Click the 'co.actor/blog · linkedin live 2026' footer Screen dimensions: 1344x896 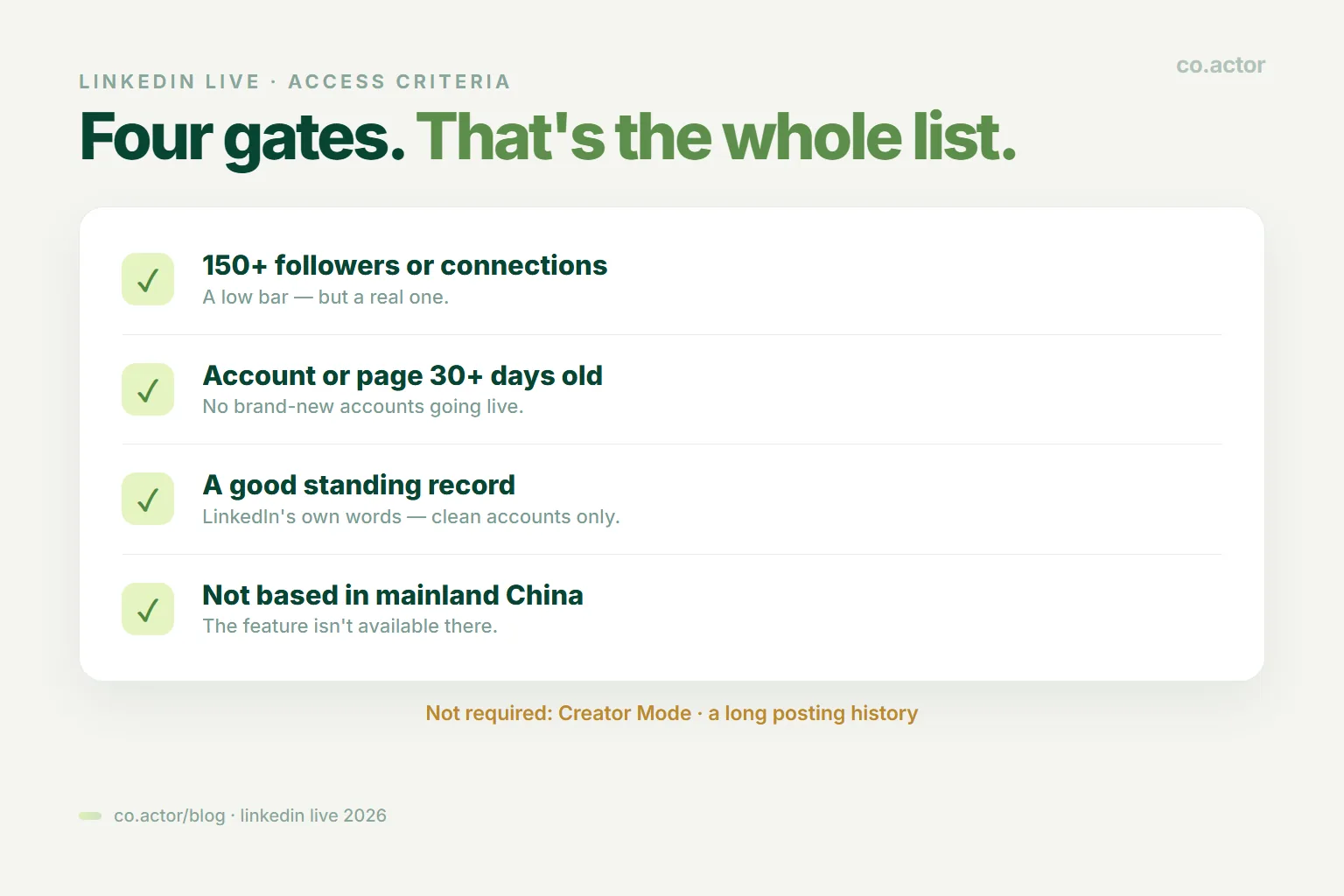[250, 815]
